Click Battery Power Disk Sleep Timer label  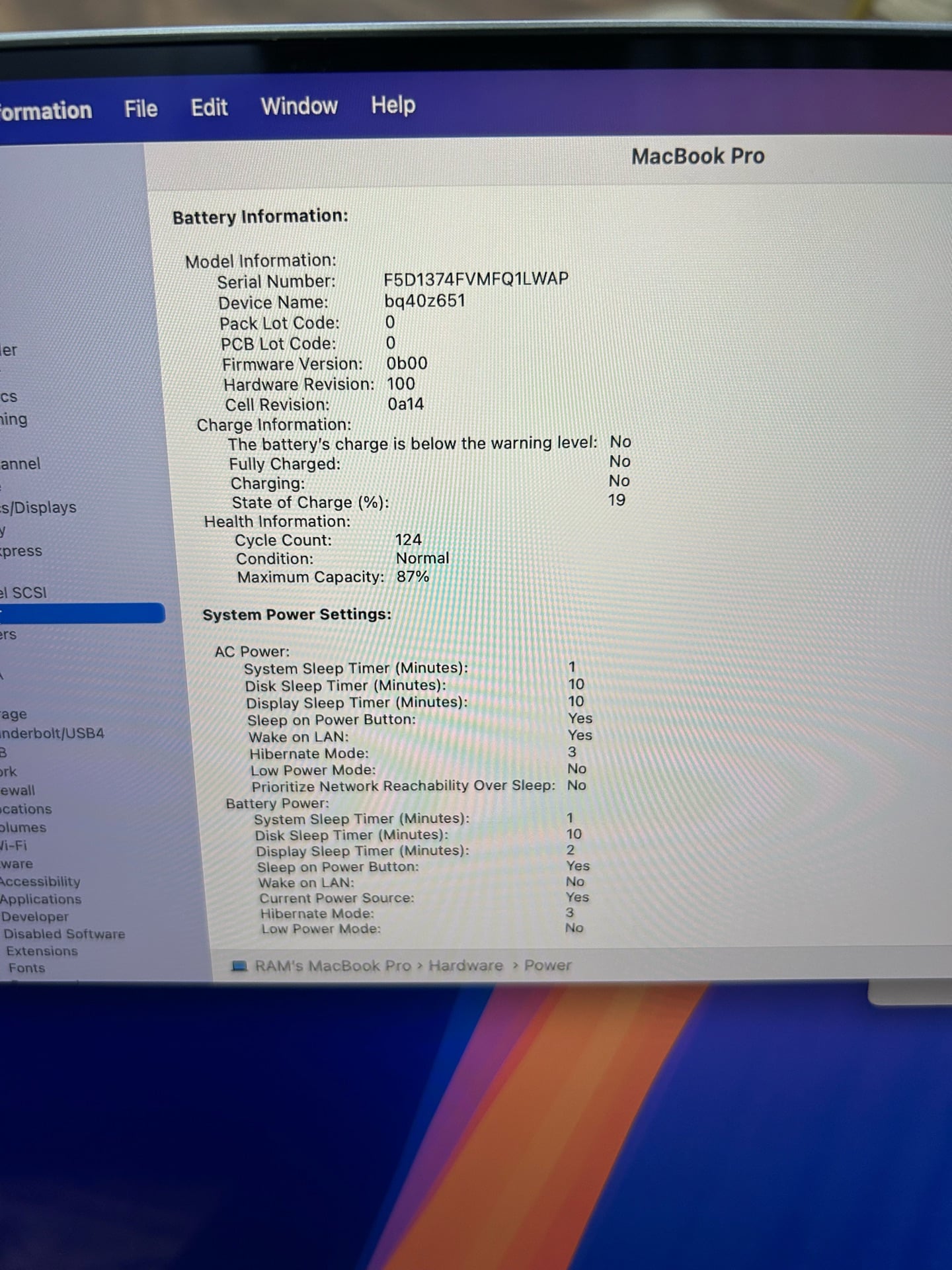[351, 835]
